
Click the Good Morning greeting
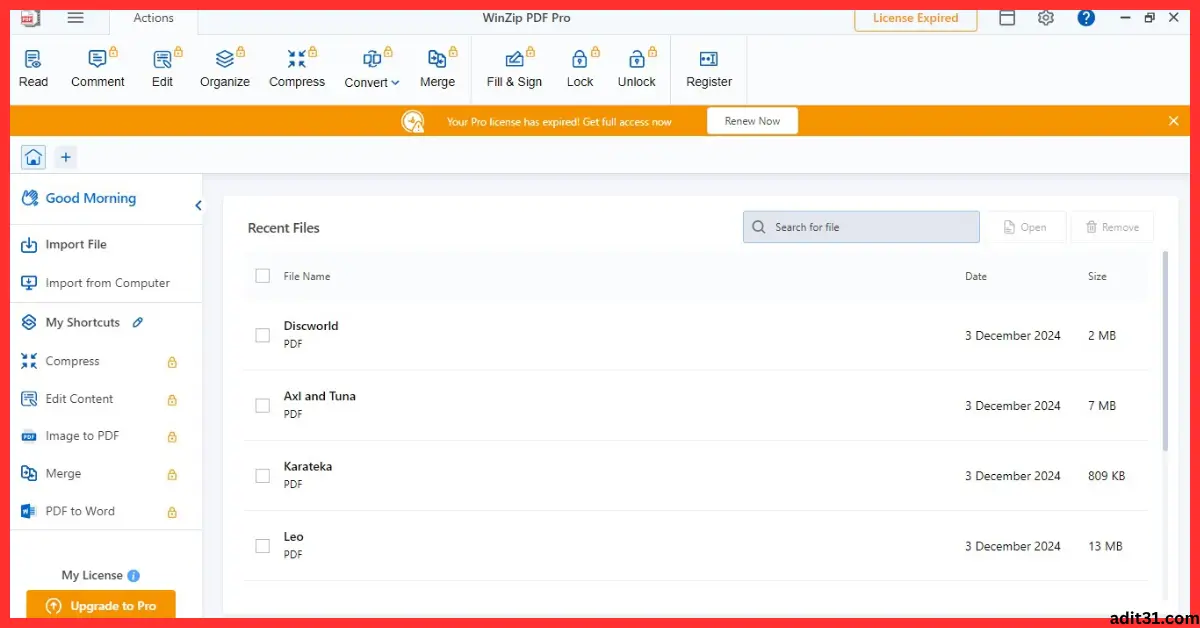[x=91, y=198]
